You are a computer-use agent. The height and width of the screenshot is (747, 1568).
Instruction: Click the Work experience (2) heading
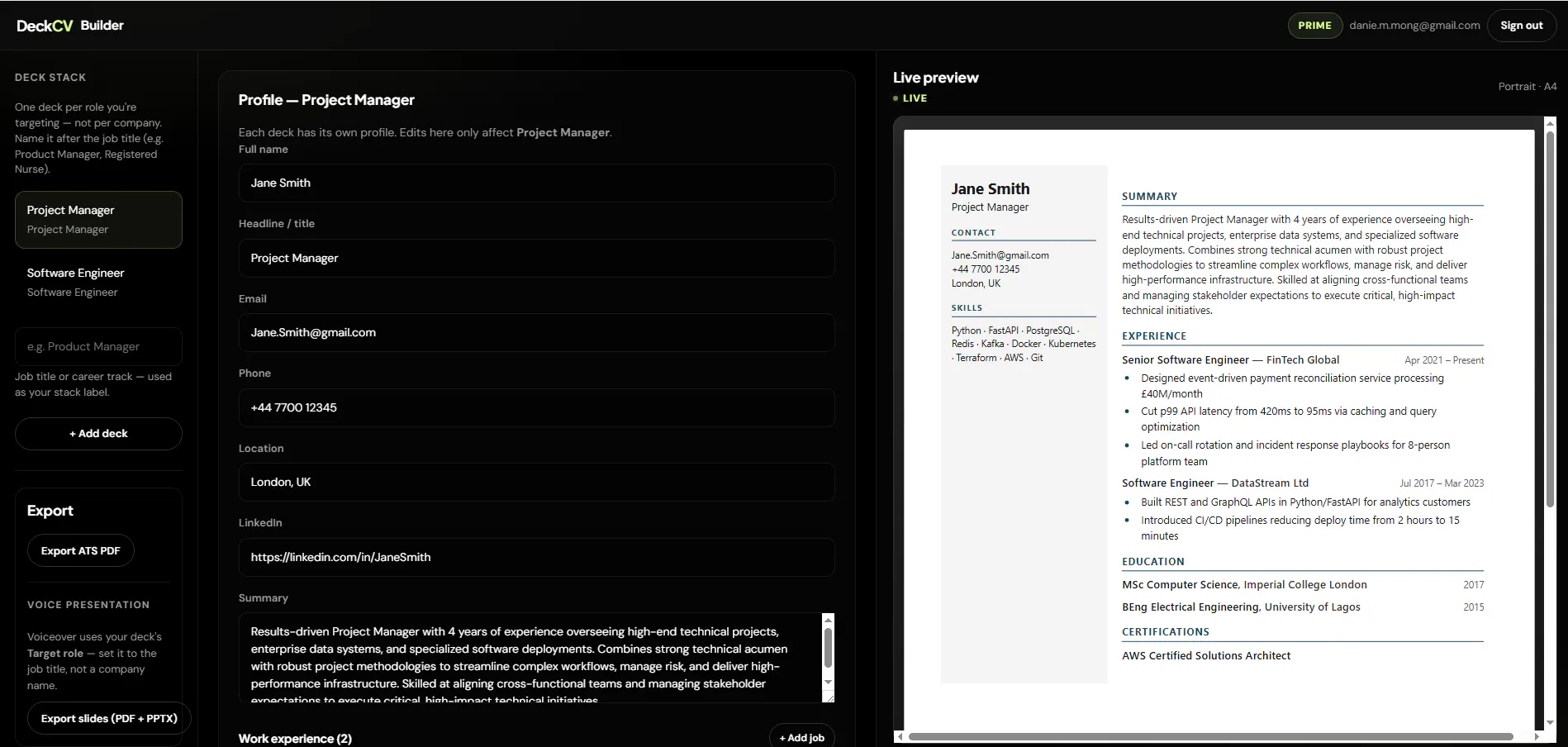pos(295,739)
